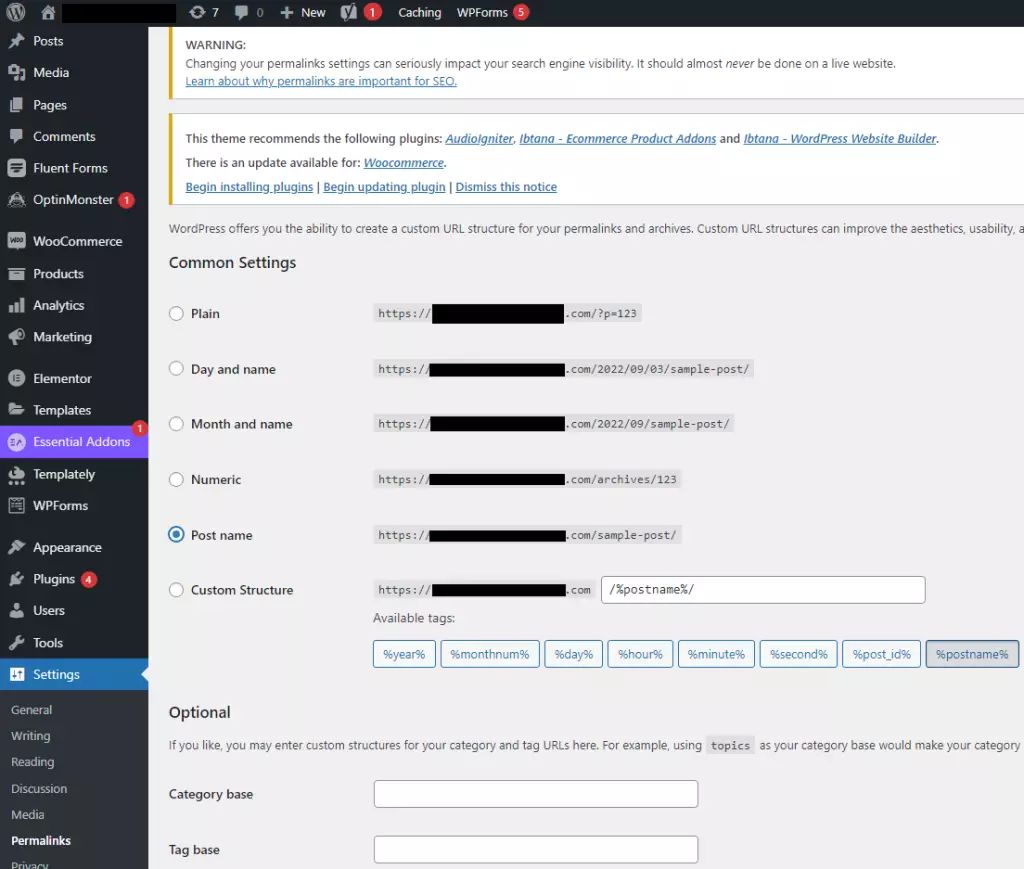
Task: Click the Posts pin icon in sidebar
Action: (x=16, y=41)
